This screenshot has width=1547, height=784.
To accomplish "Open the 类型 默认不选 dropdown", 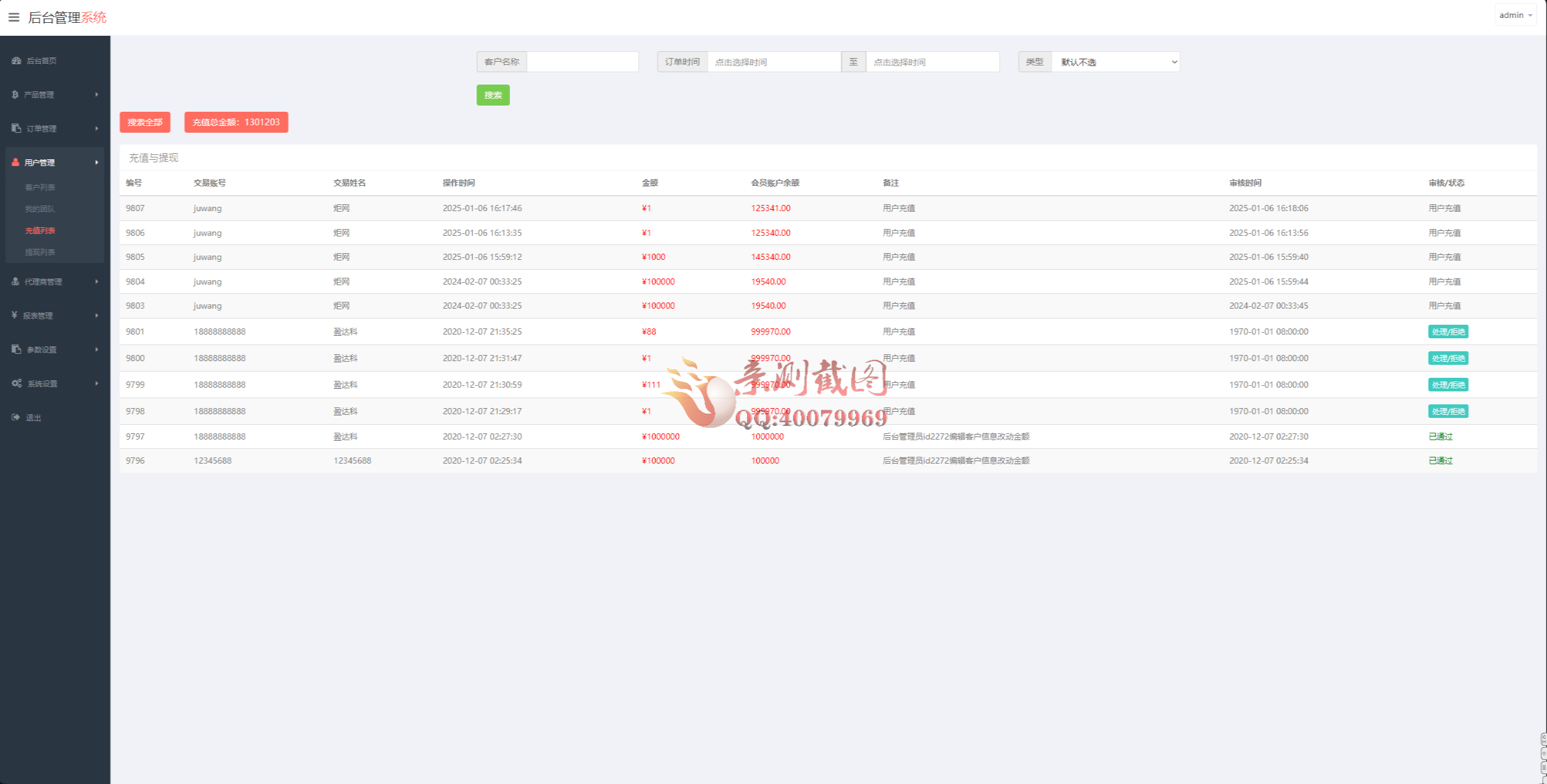I will 1115,62.
